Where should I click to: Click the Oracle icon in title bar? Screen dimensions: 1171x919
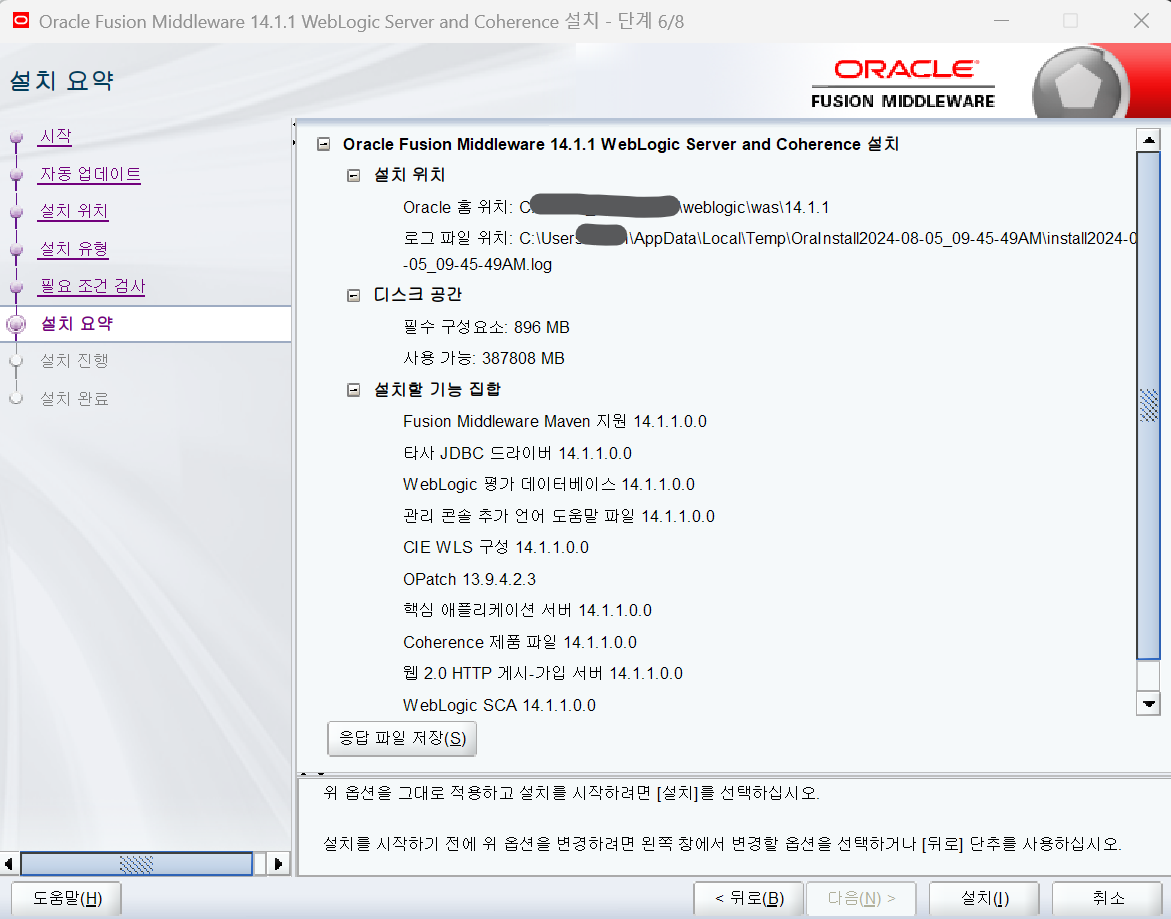point(20,21)
